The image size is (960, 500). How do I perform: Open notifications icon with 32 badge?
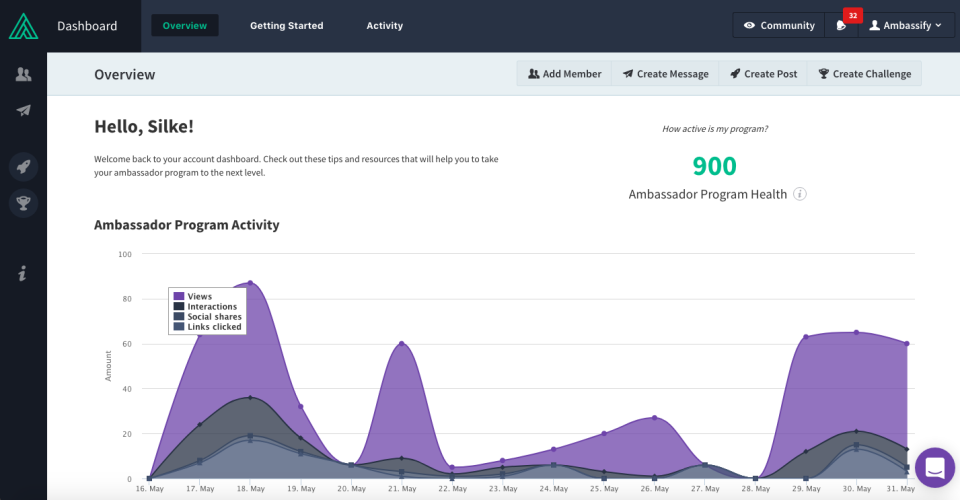(841, 25)
